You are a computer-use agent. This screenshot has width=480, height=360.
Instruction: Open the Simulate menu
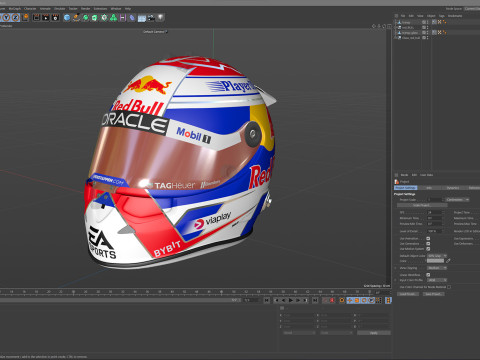tap(59, 8)
